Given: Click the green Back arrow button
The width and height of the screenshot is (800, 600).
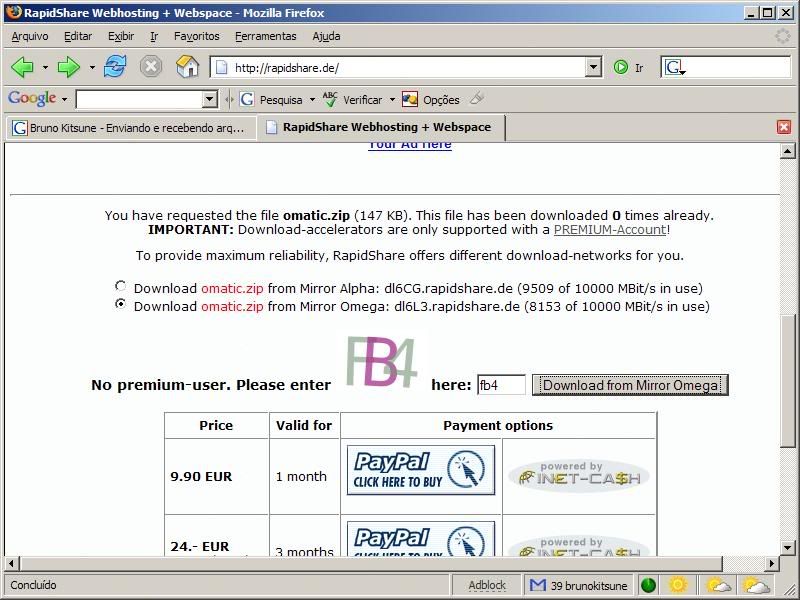Looking at the screenshot, I should [22, 67].
